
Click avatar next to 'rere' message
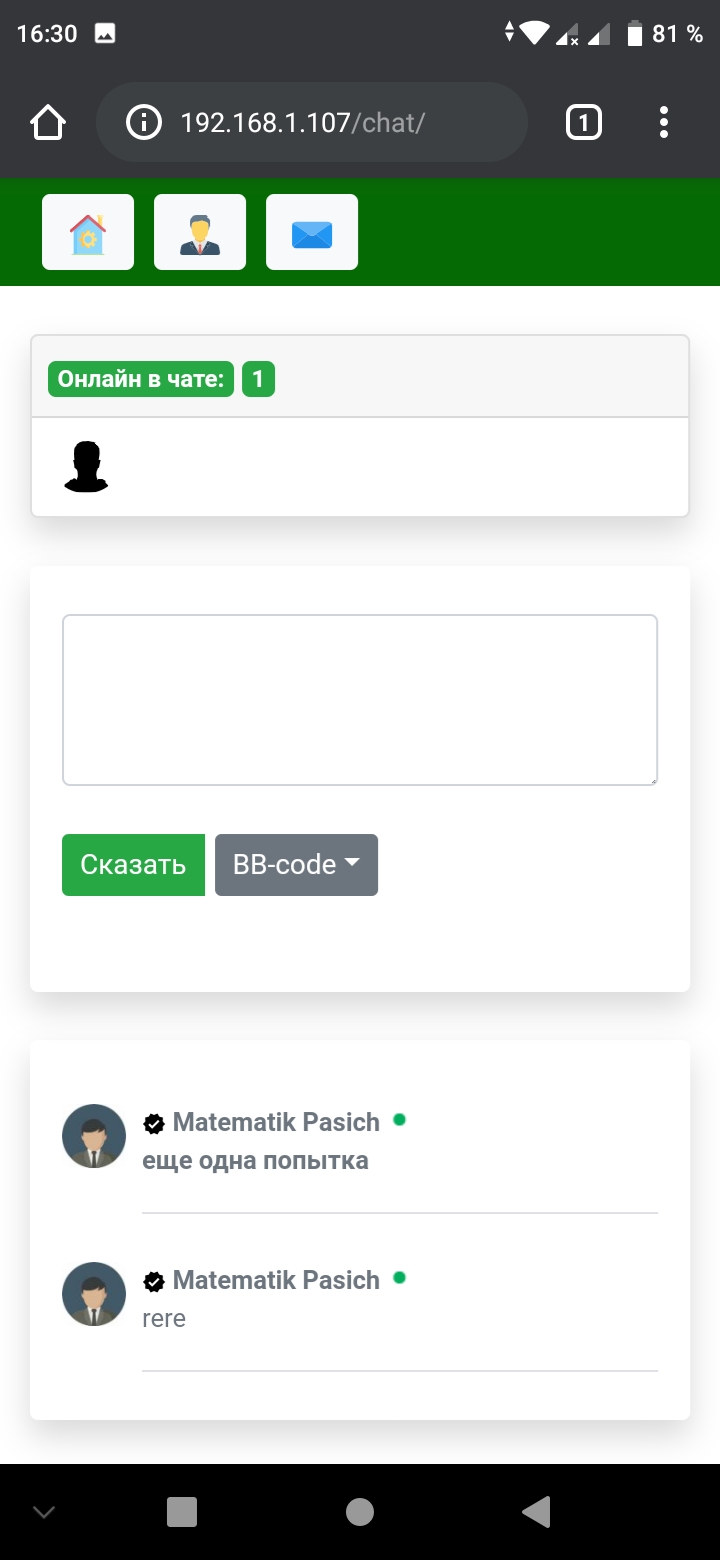click(x=94, y=1294)
